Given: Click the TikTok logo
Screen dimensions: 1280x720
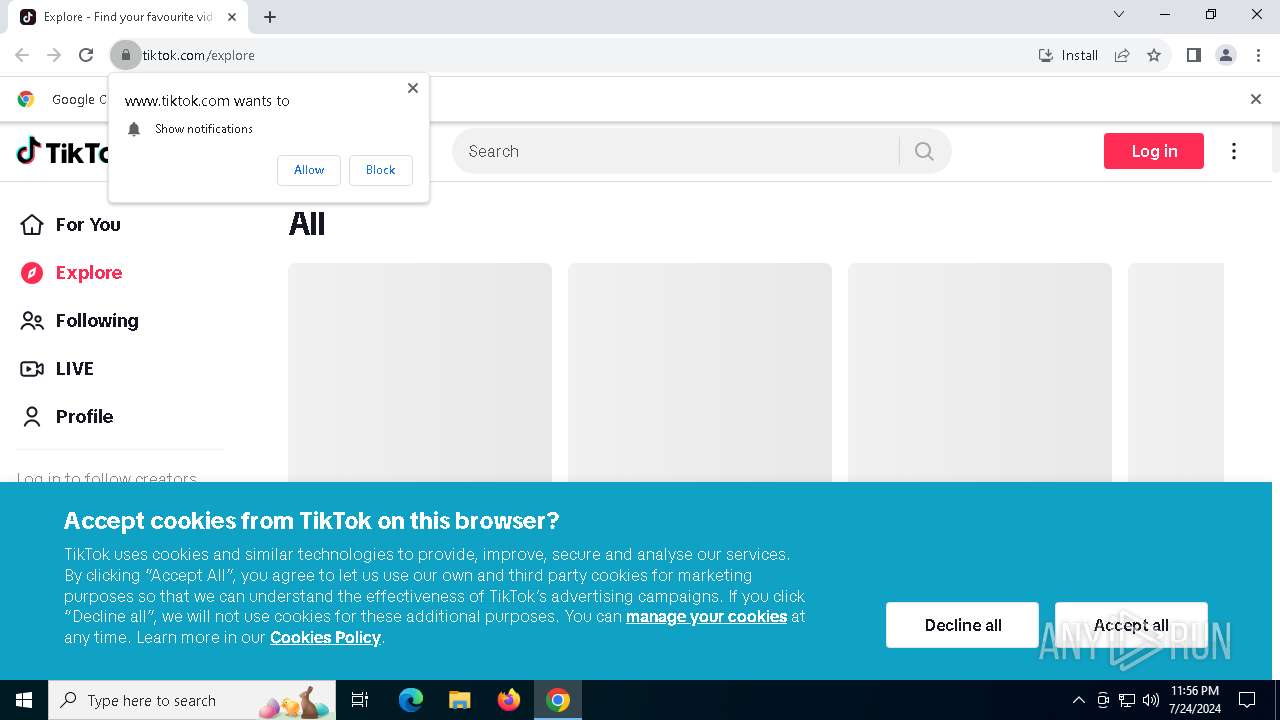Looking at the screenshot, I should point(63,152).
